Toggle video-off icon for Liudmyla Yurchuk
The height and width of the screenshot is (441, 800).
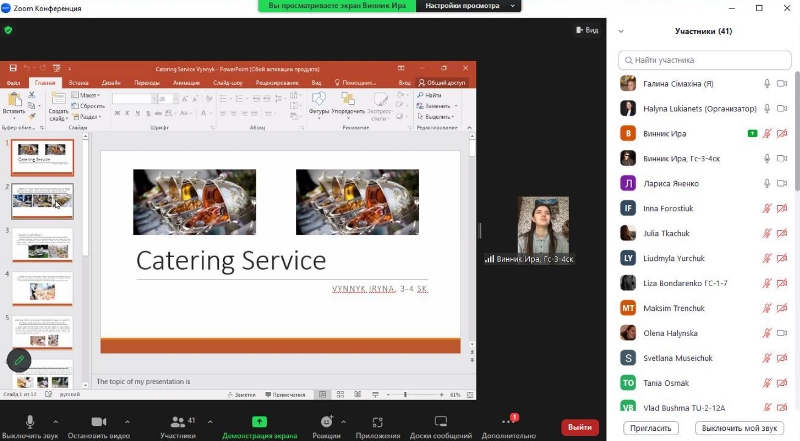click(x=782, y=258)
